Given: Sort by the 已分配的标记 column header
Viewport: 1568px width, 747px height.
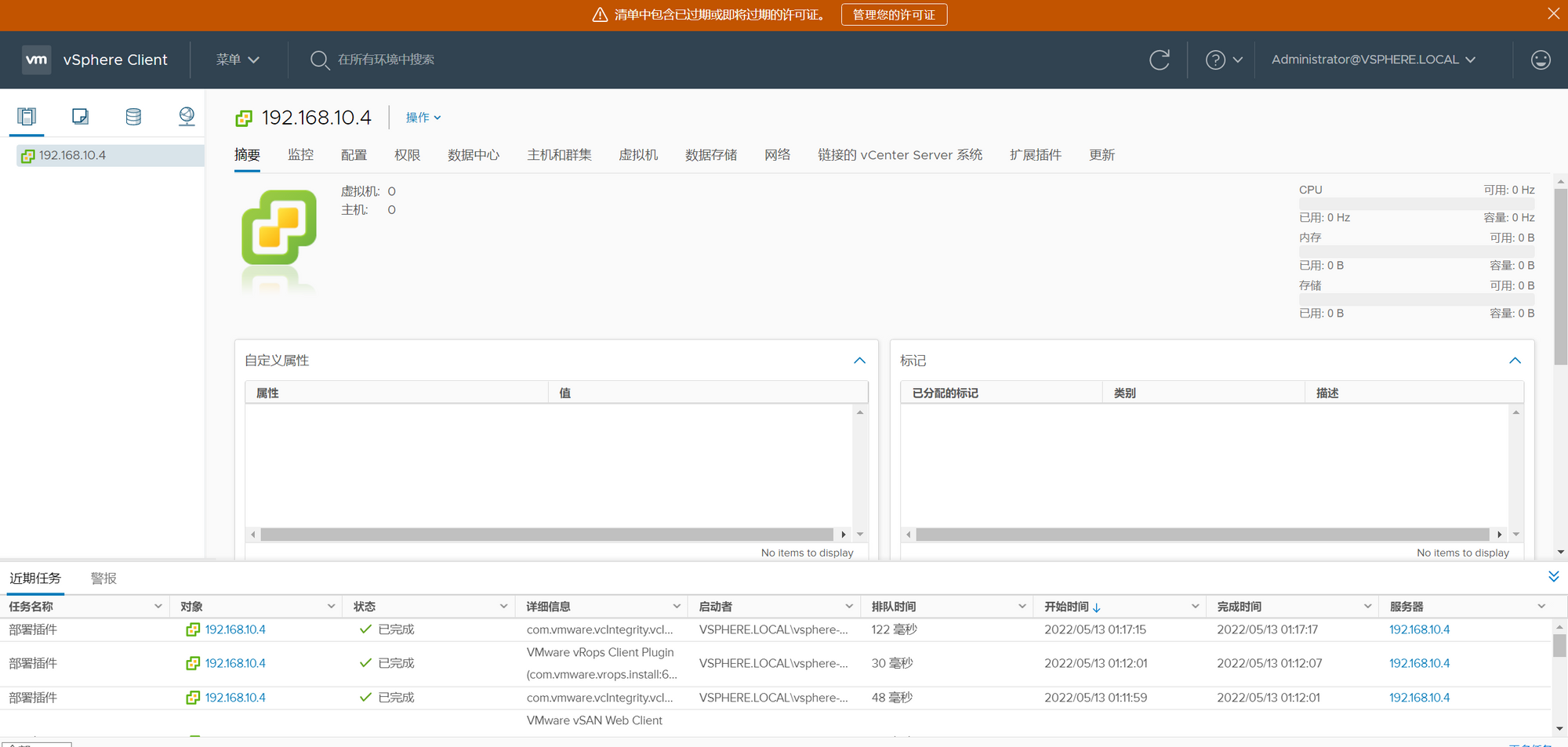Looking at the screenshot, I should coord(1001,393).
